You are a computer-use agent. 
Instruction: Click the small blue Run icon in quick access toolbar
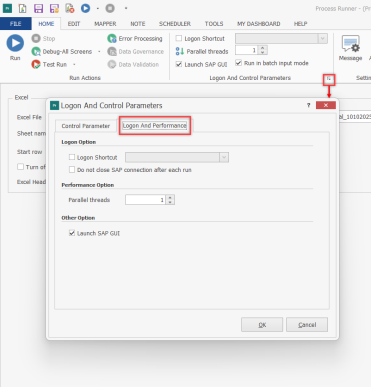coord(86,8)
